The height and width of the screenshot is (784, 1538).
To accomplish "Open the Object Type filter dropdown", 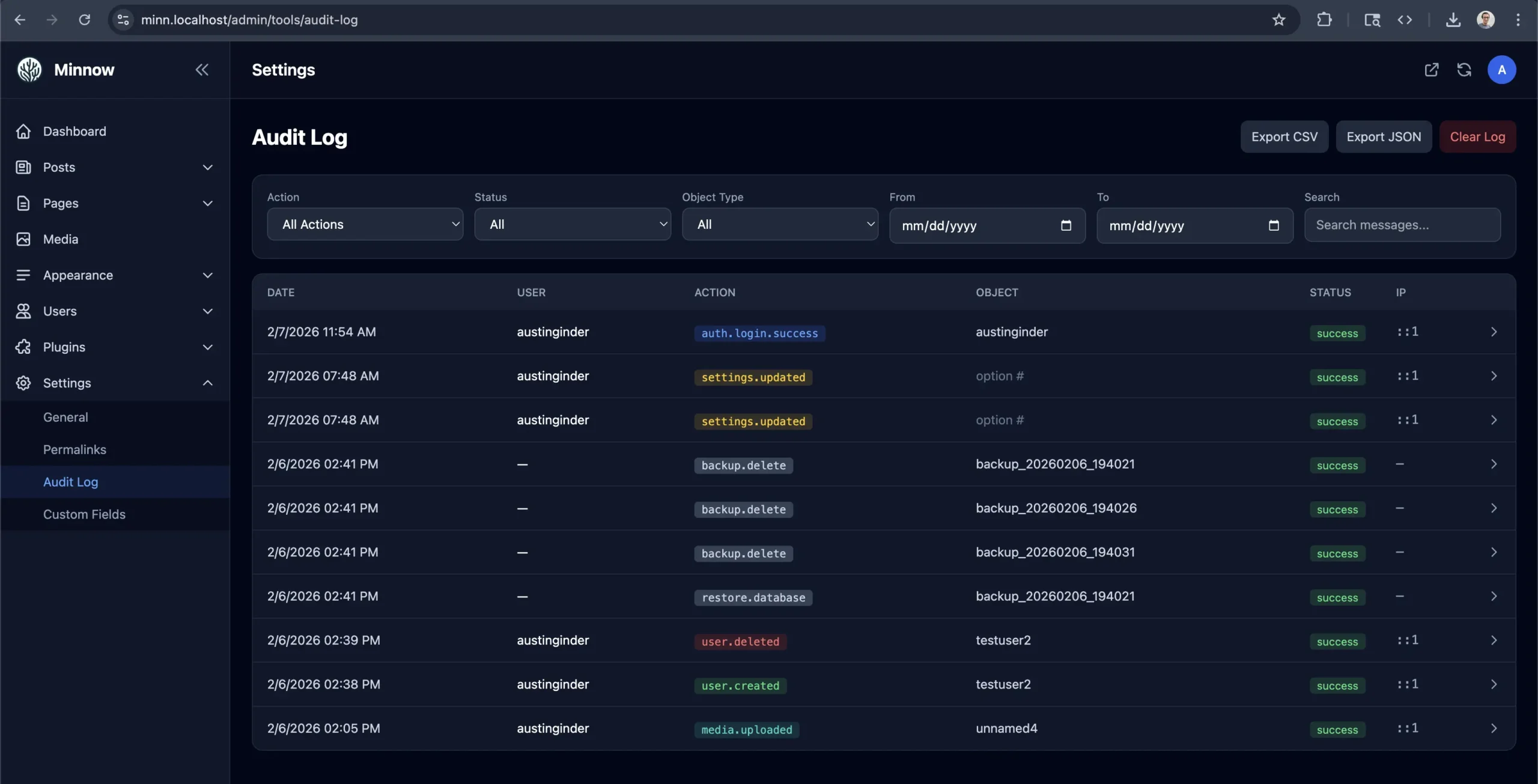I will coord(779,225).
